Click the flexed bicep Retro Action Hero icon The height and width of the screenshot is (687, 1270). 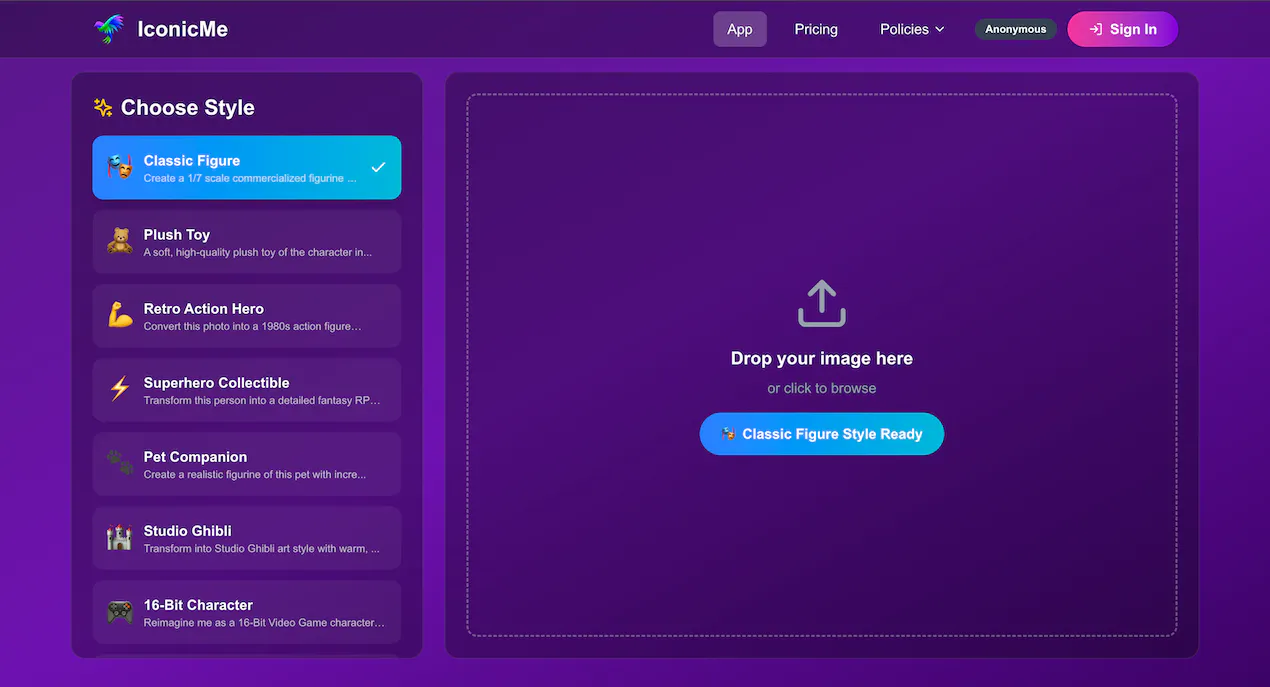[x=120, y=315]
